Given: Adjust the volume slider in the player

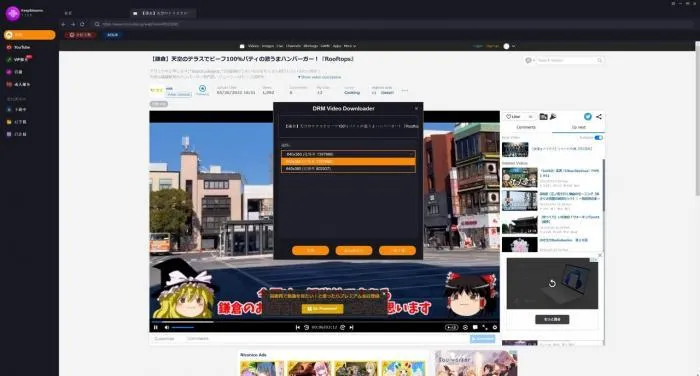Looking at the screenshot, I should click(183, 327).
